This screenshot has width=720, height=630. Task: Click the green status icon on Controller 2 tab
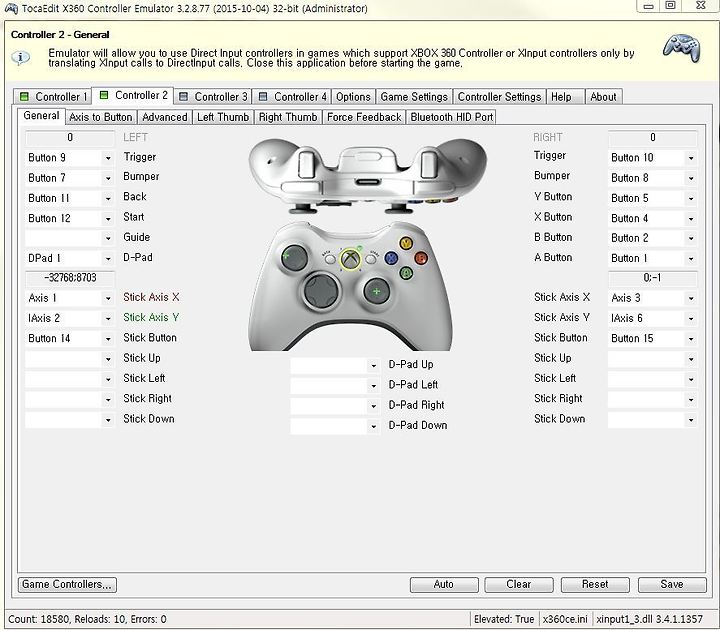coord(104,95)
